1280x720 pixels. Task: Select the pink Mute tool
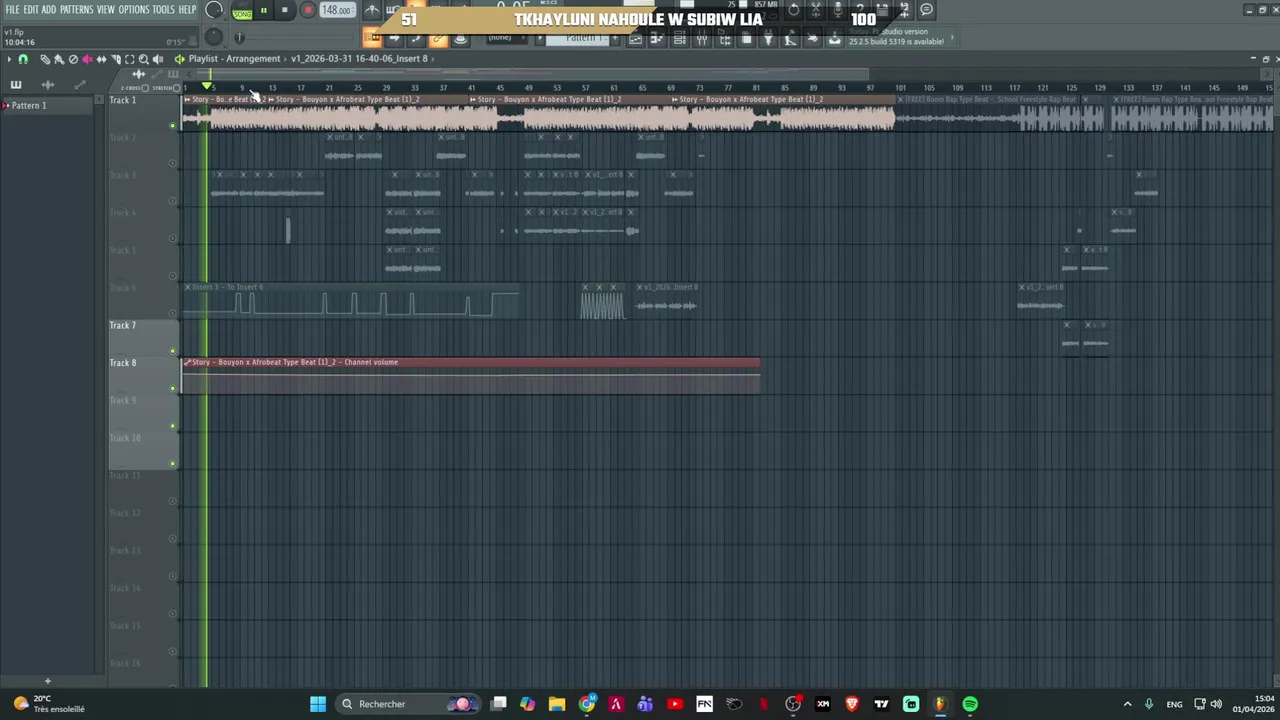(x=87, y=59)
